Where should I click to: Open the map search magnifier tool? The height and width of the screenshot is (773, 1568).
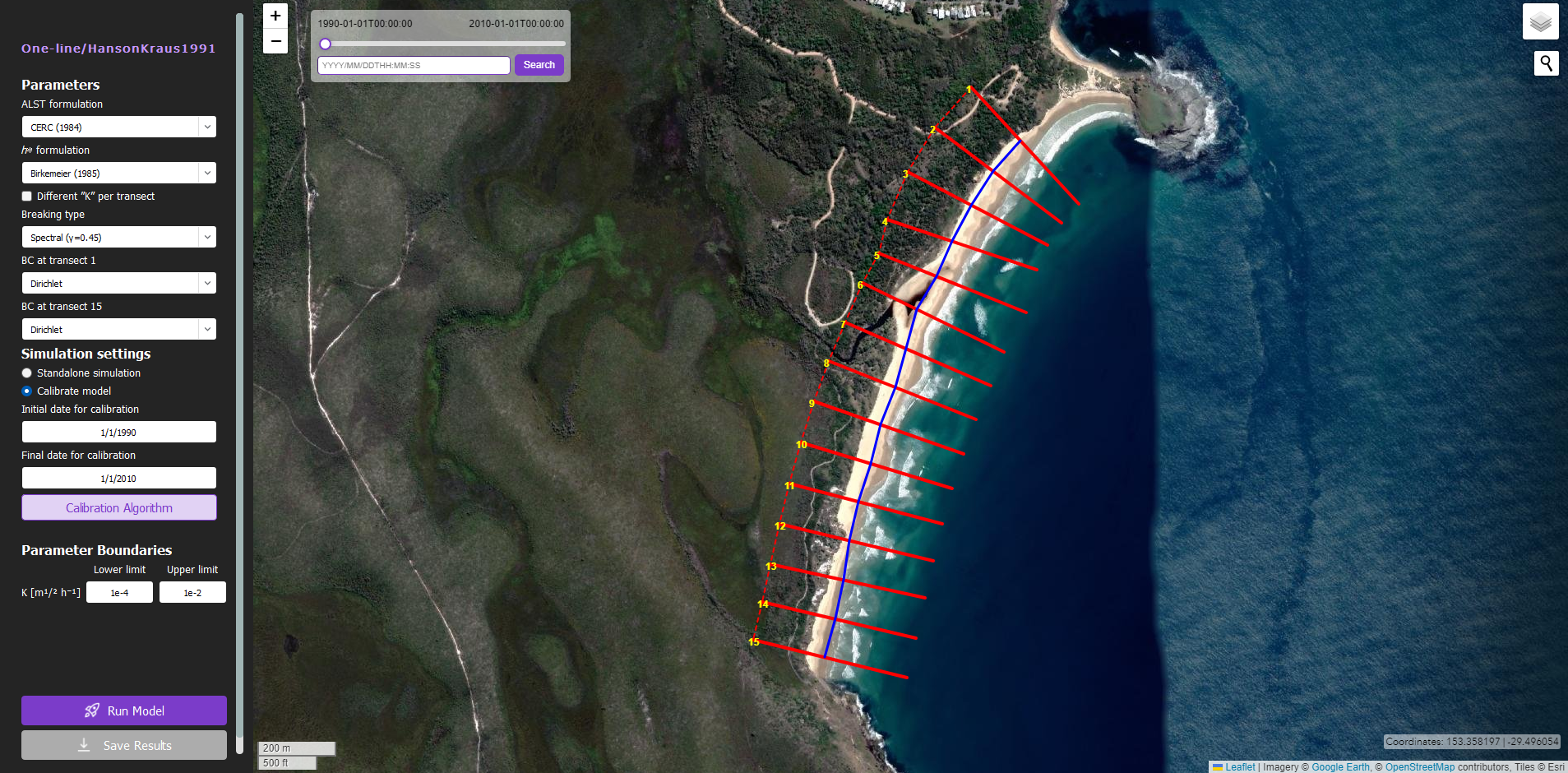[x=1546, y=63]
